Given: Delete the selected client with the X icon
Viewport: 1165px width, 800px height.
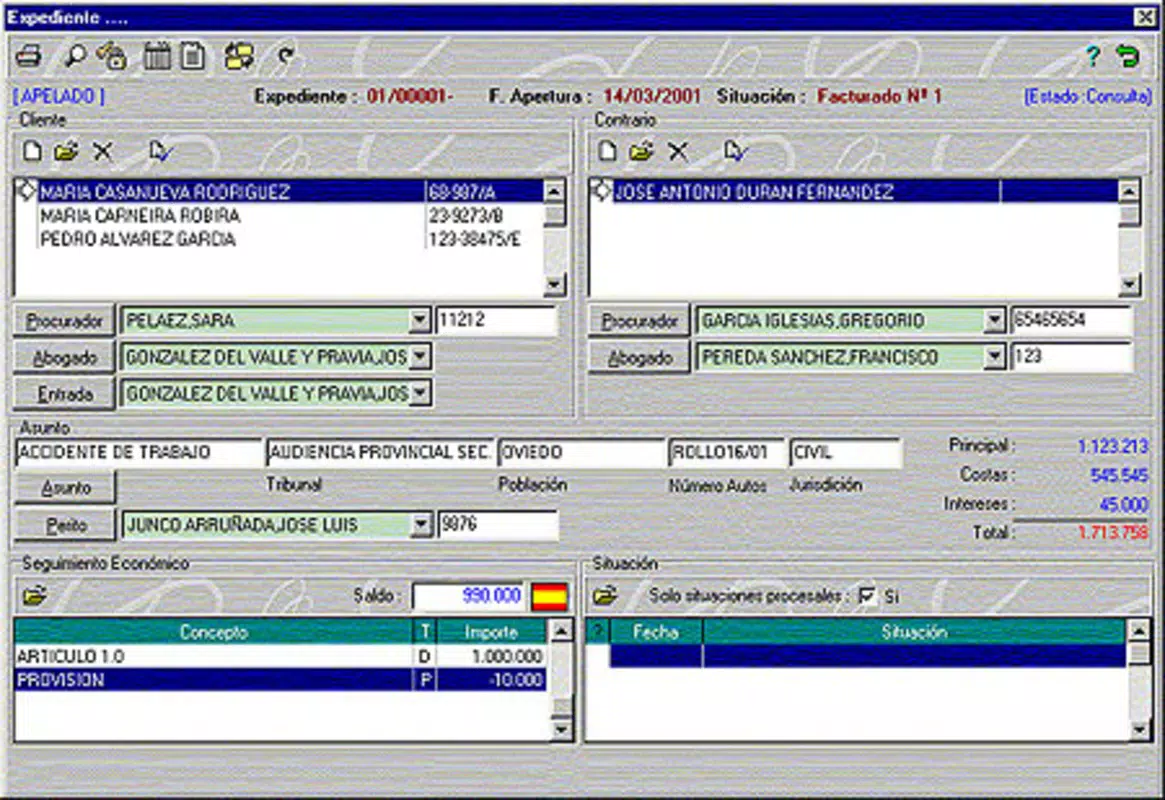Looking at the screenshot, I should pyautogui.click(x=103, y=152).
